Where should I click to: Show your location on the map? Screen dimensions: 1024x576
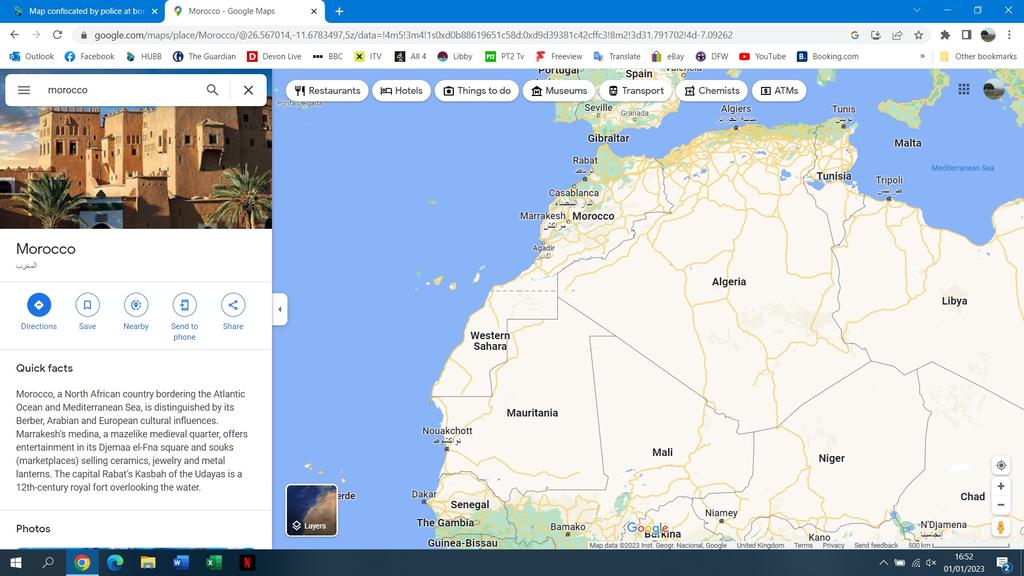coord(1000,466)
